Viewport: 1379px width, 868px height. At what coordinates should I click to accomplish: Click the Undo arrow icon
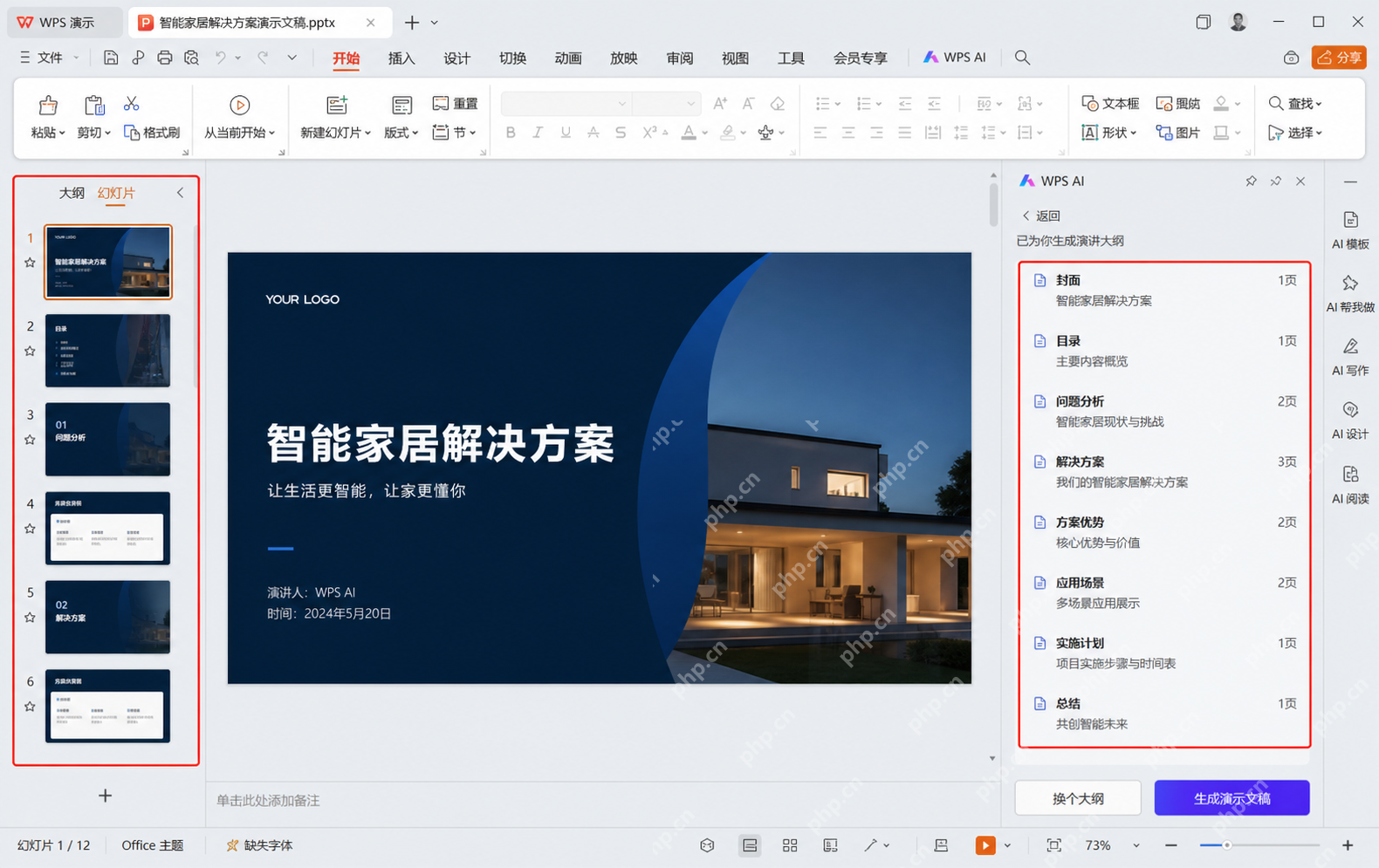tap(221, 58)
